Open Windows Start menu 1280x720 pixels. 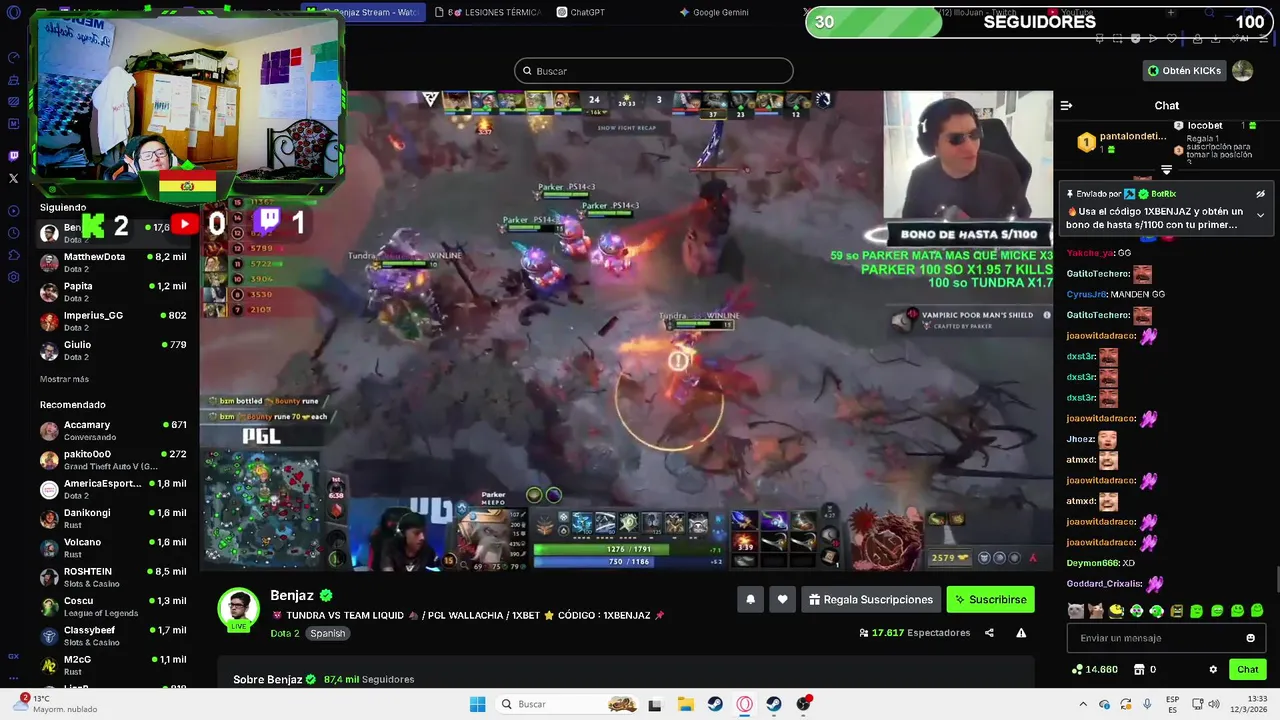(x=478, y=704)
